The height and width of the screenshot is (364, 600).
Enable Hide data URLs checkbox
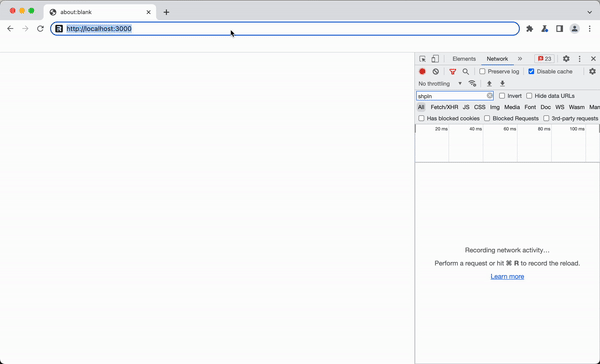pos(529,96)
